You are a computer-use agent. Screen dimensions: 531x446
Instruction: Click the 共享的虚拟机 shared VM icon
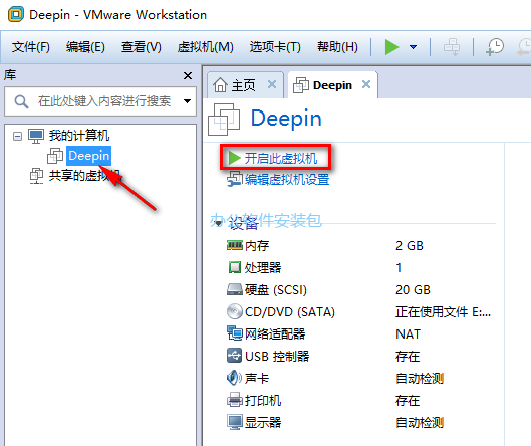(x=36, y=176)
